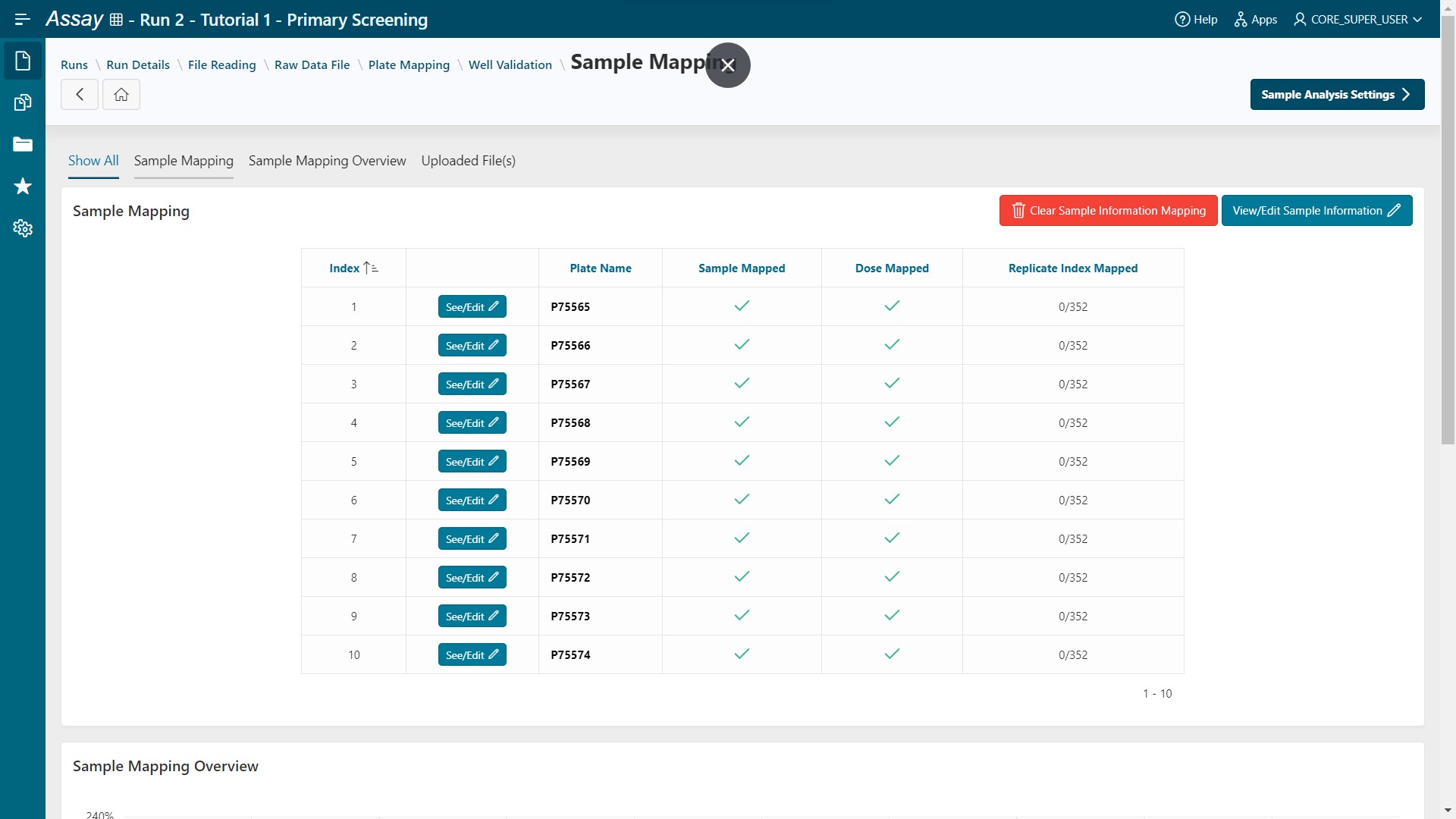
Task: Click See/Edit for plate P75571
Action: coord(472,539)
